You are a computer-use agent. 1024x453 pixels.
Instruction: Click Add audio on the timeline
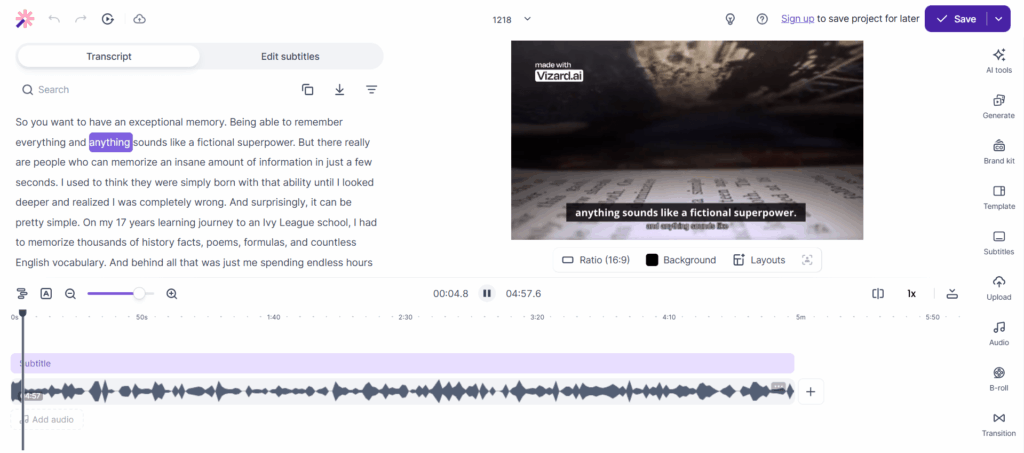47,420
